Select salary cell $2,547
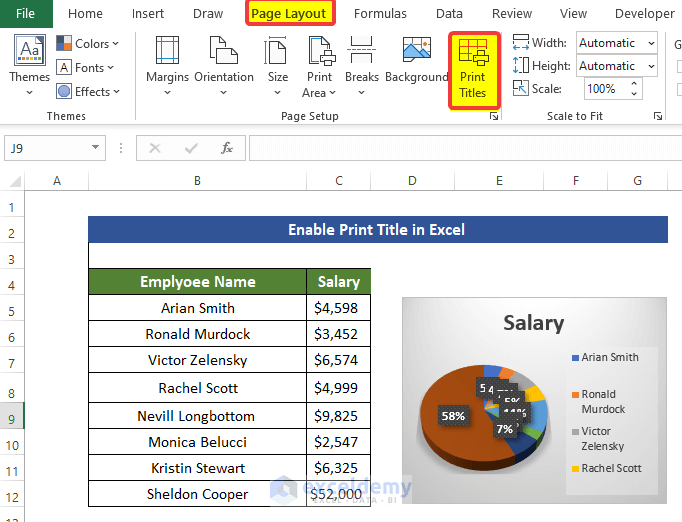The width and height of the screenshot is (682, 522). pyautogui.click(x=339, y=442)
